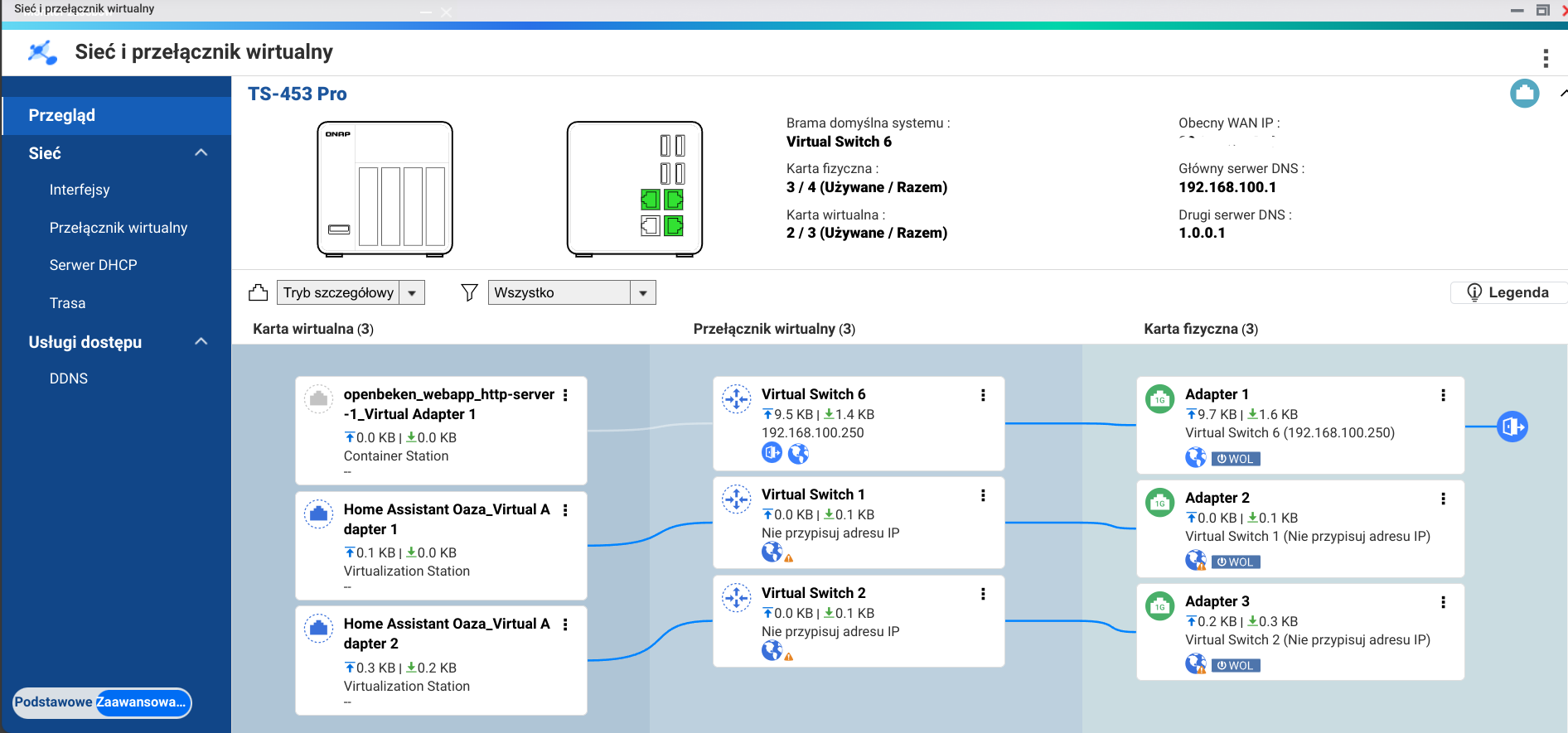1568x733 pixels.
Task: Switch to Zaawansowana mode
Action: tap(142, 702)
